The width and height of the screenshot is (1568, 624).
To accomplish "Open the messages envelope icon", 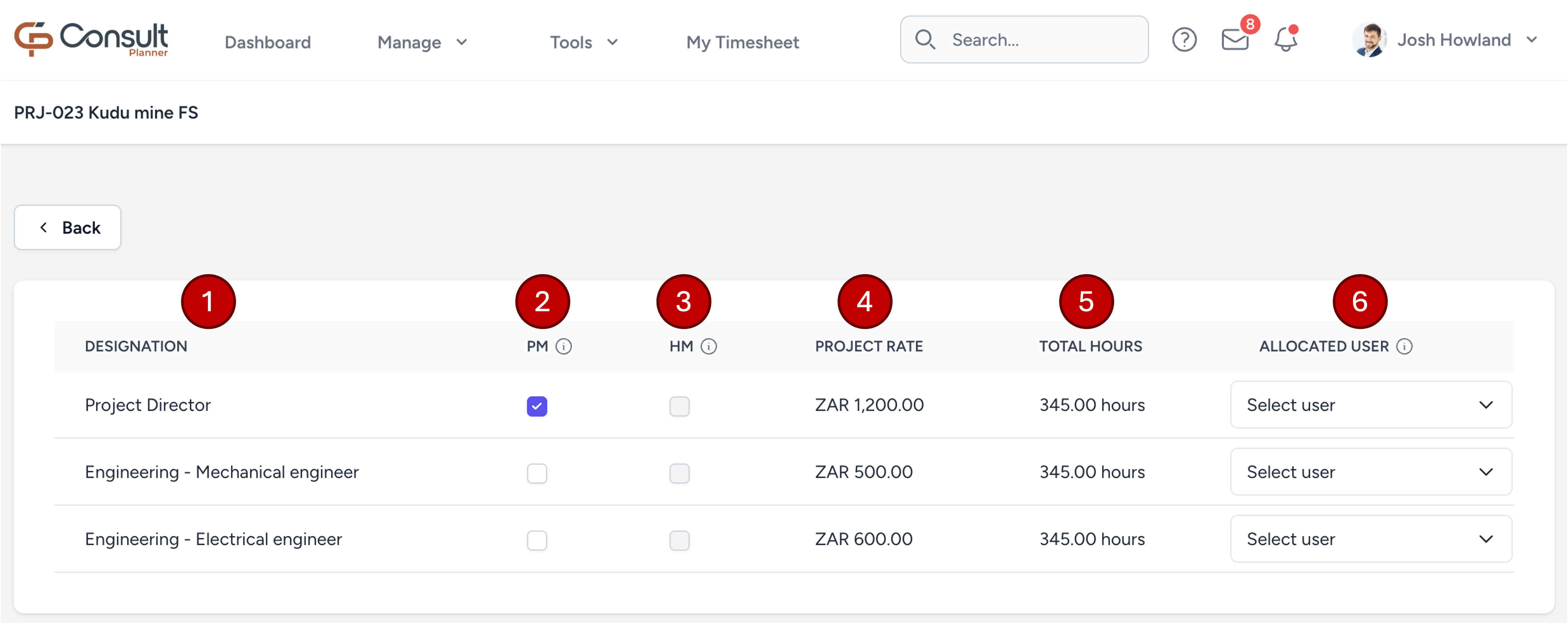I will pyautogui.click(x=1234, y=40).
